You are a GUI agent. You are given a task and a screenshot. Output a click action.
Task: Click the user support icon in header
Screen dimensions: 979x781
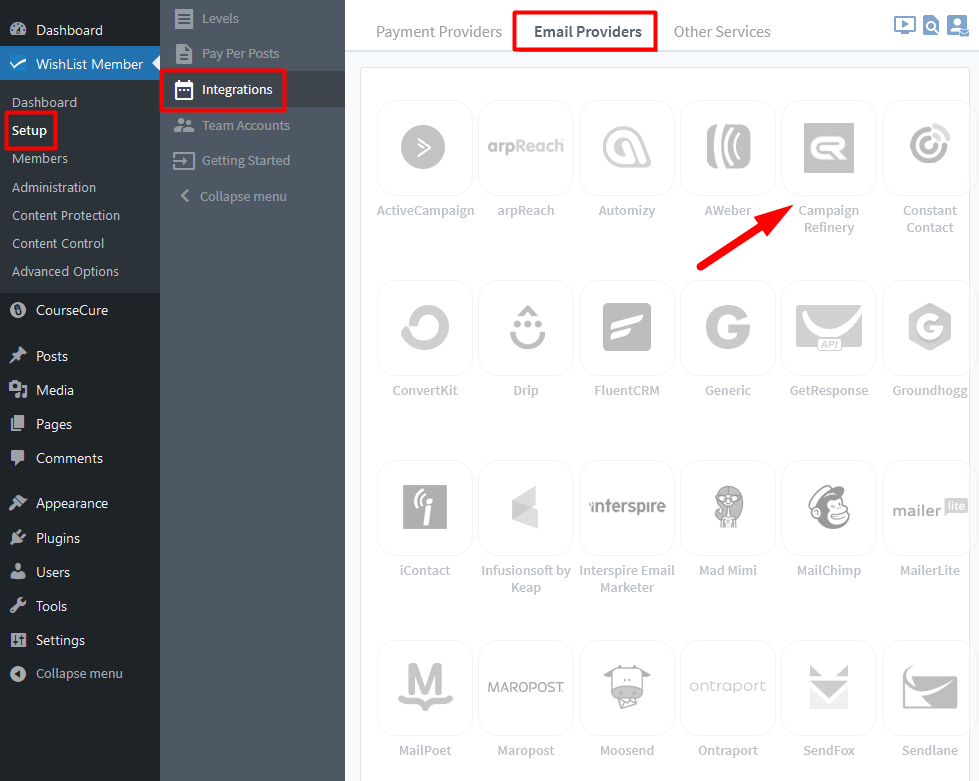(x=957, y=25)
